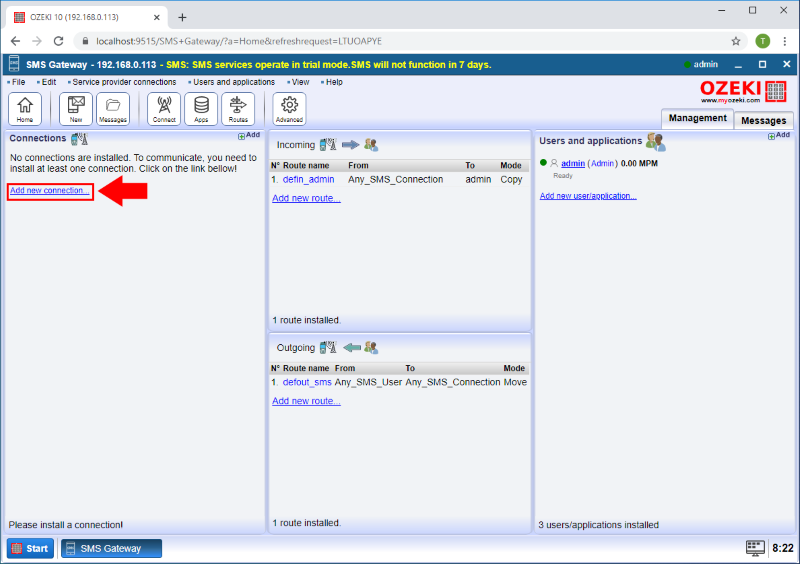Open the Messages folder toolbar icon
This screenshot has height=564, width=800.
(x=113, y=109)
